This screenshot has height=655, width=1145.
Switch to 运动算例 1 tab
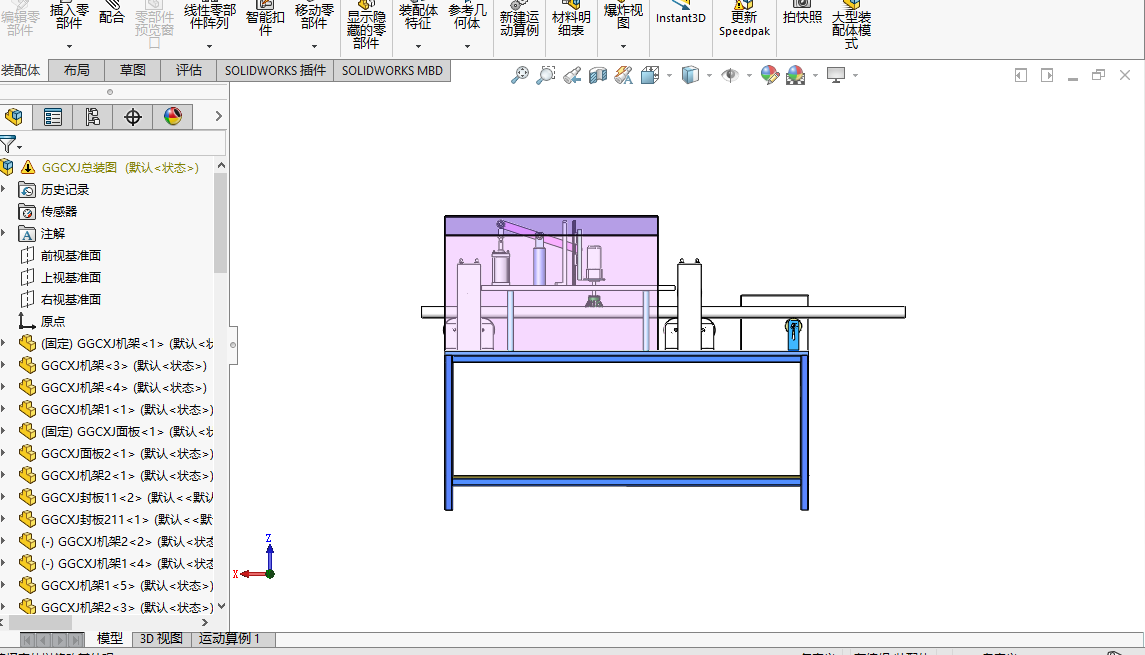(x=229, y=638)
